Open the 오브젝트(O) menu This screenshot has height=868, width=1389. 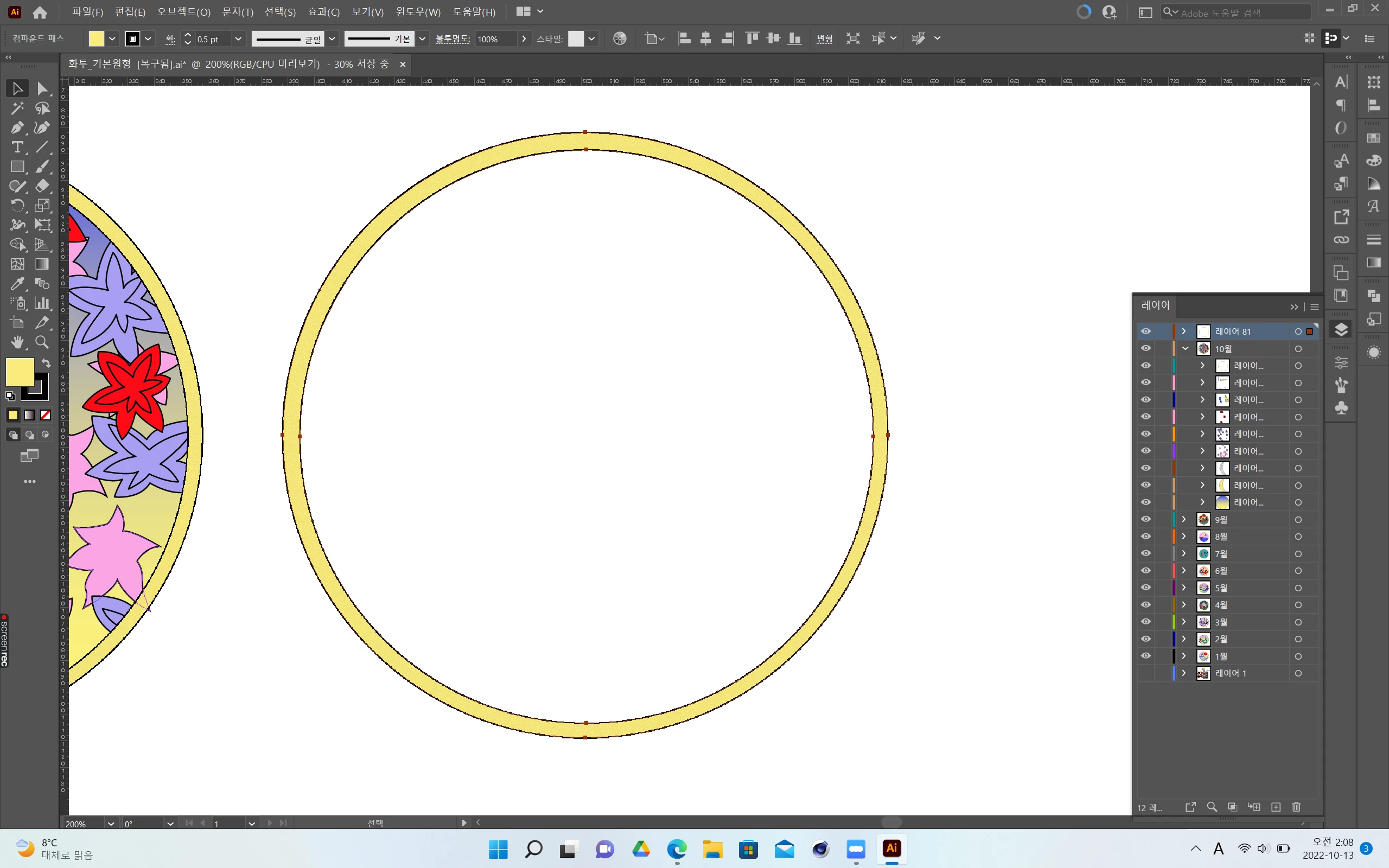184,12
